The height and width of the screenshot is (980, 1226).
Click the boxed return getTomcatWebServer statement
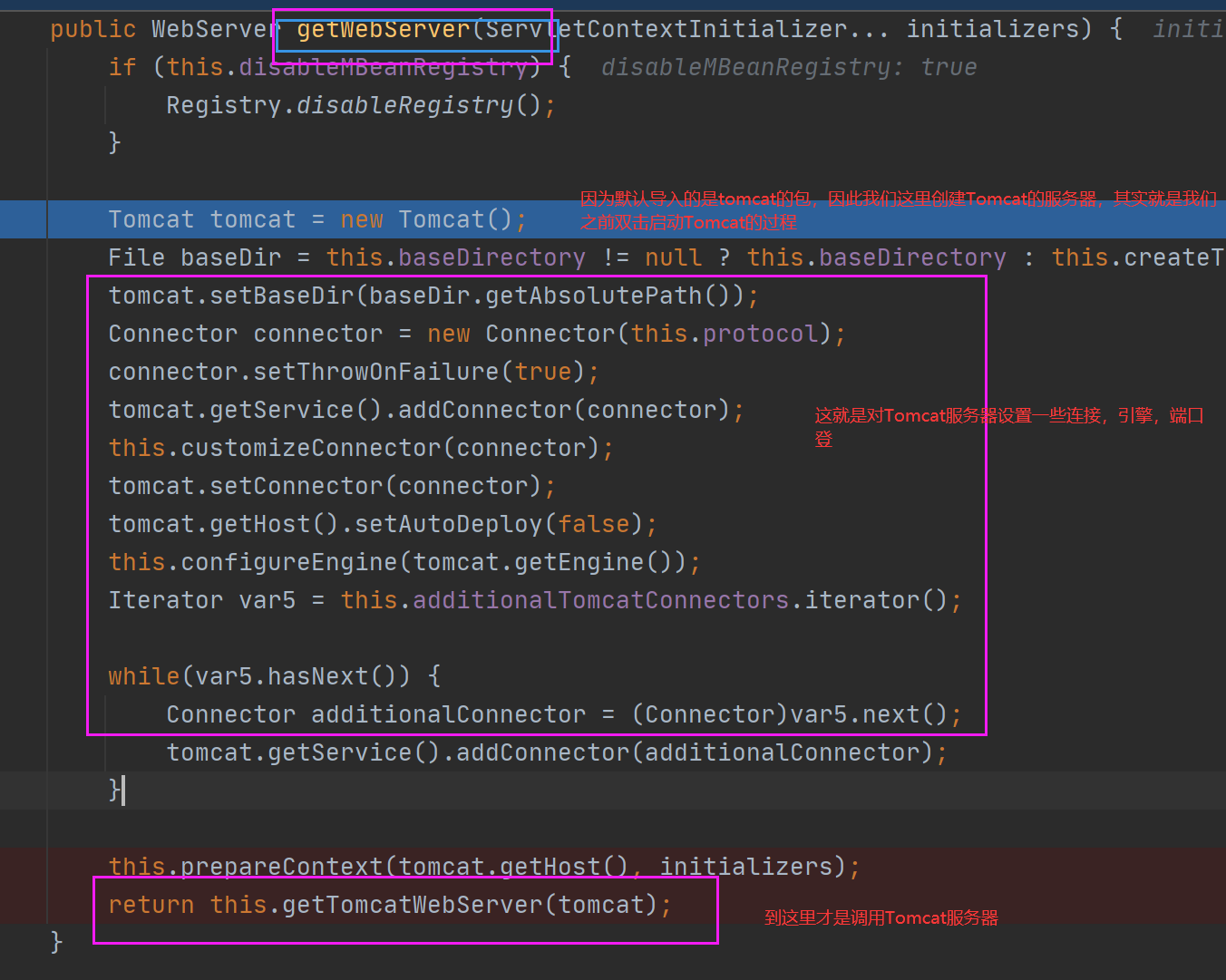(390, 904)
